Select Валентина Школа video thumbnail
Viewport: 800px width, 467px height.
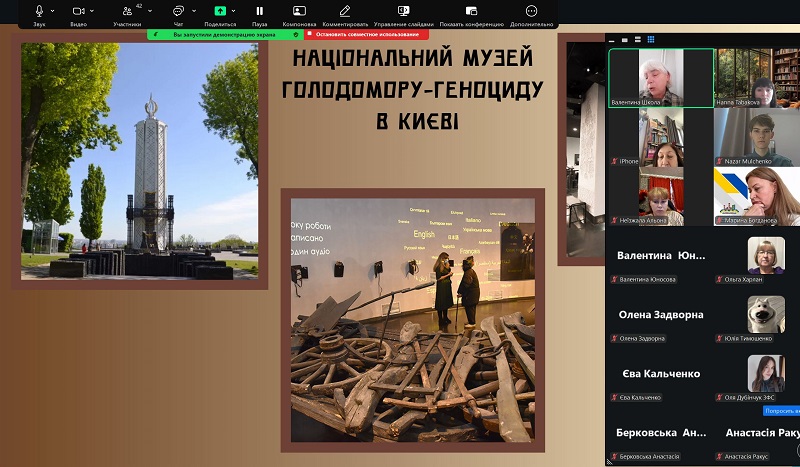661,78
